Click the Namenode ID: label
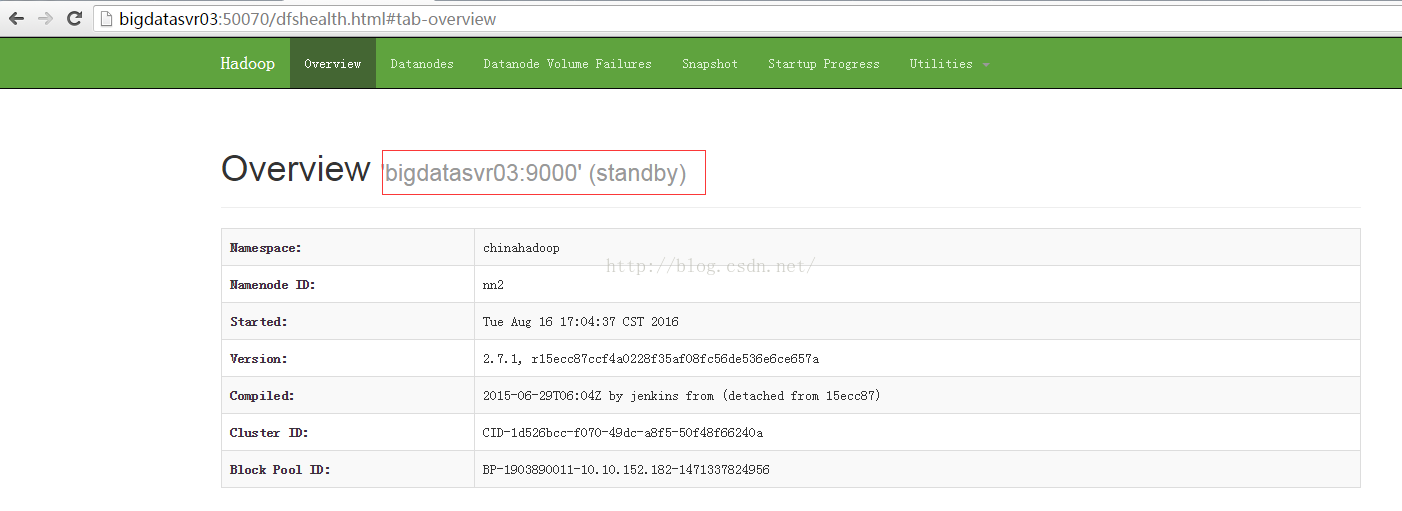Screen dimensions: 1402x511 272,285
